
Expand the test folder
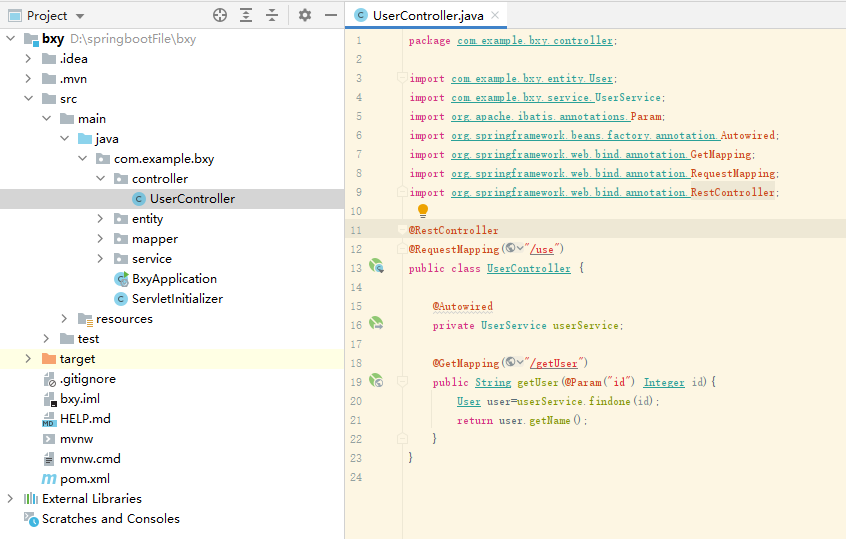pos(46,338)
